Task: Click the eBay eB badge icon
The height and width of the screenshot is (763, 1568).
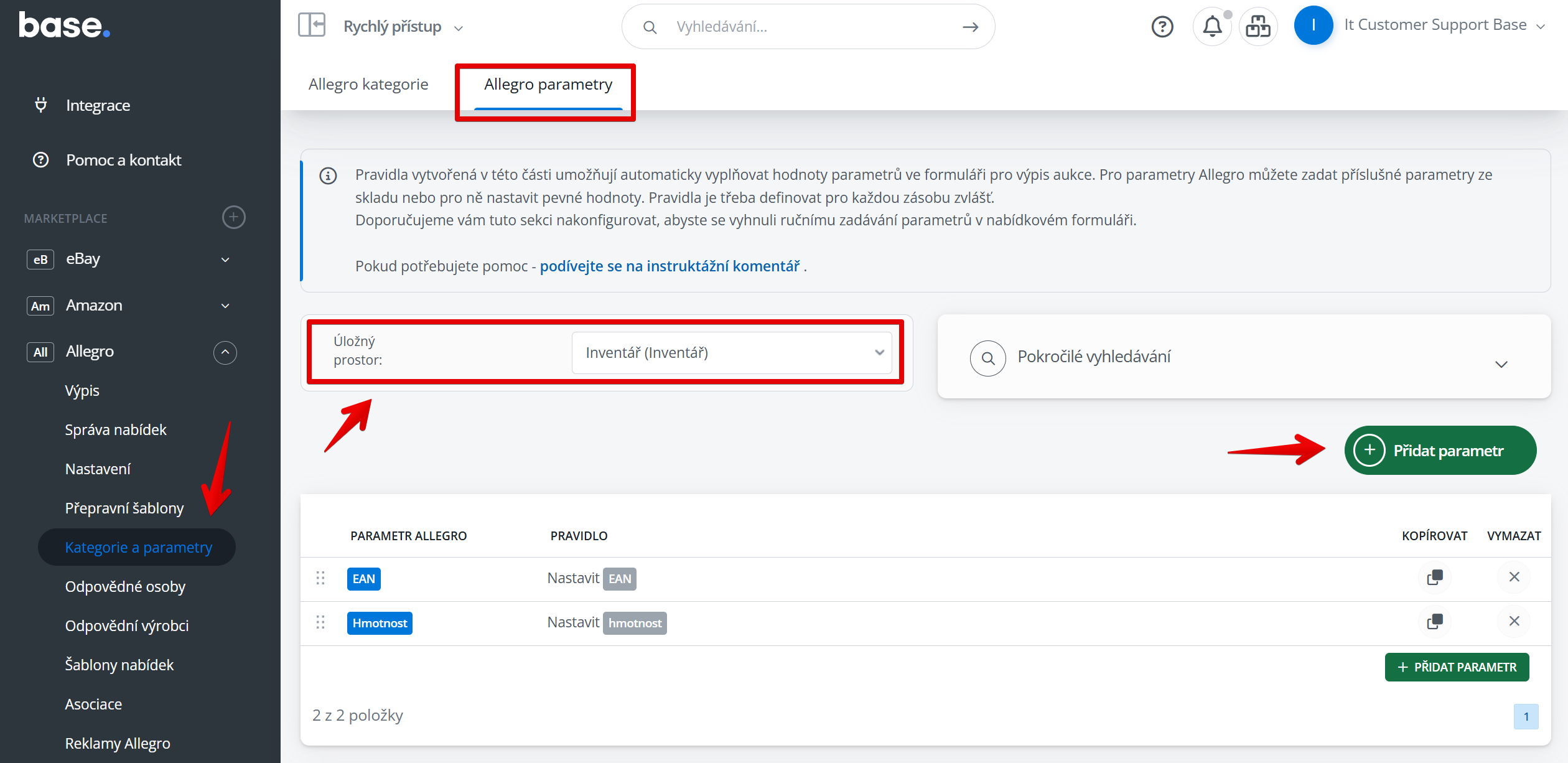Action: pyautogui.click(x=40, y=260)
